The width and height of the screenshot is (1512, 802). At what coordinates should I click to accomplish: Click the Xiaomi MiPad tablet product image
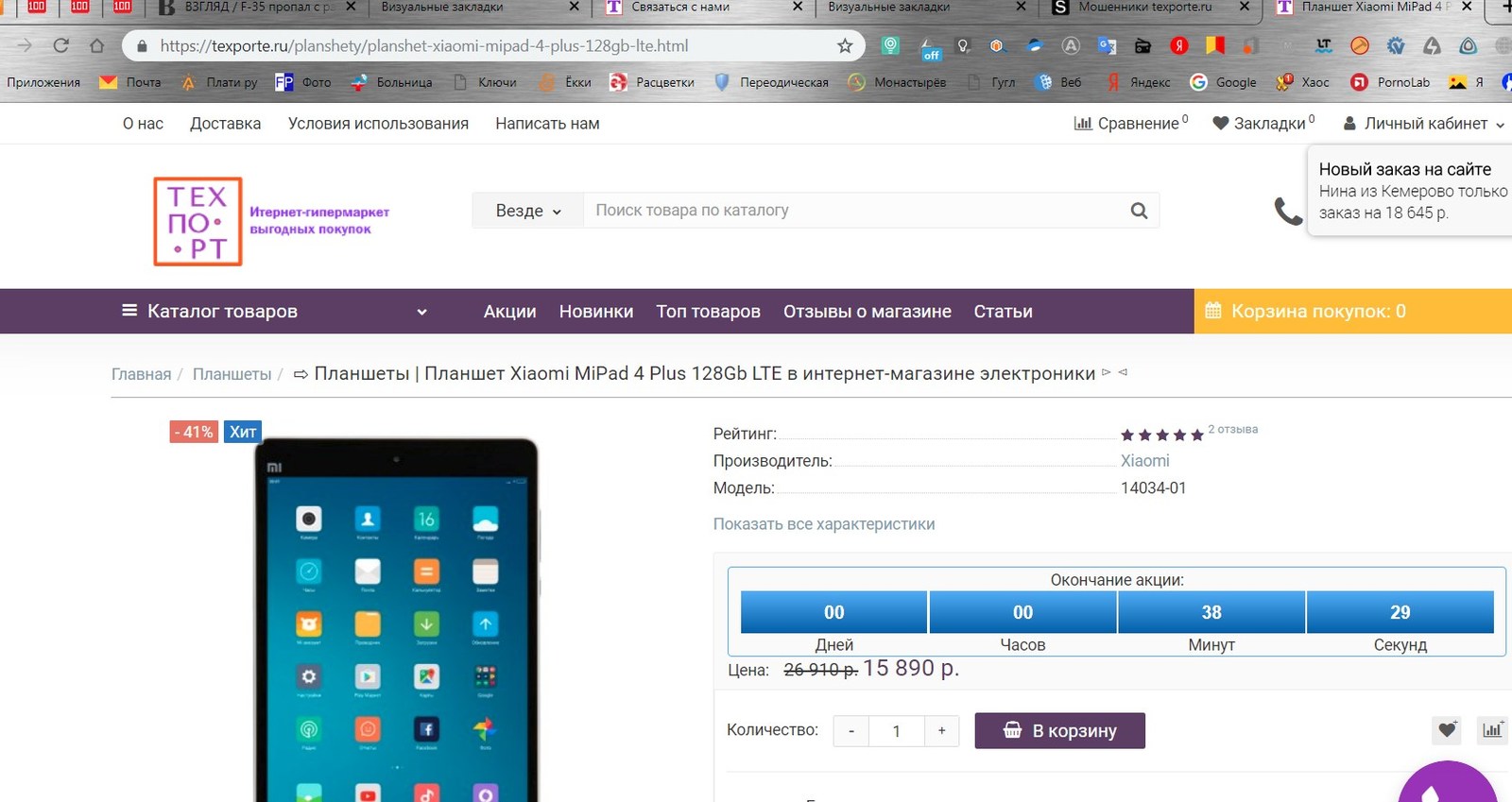(397, 619)
